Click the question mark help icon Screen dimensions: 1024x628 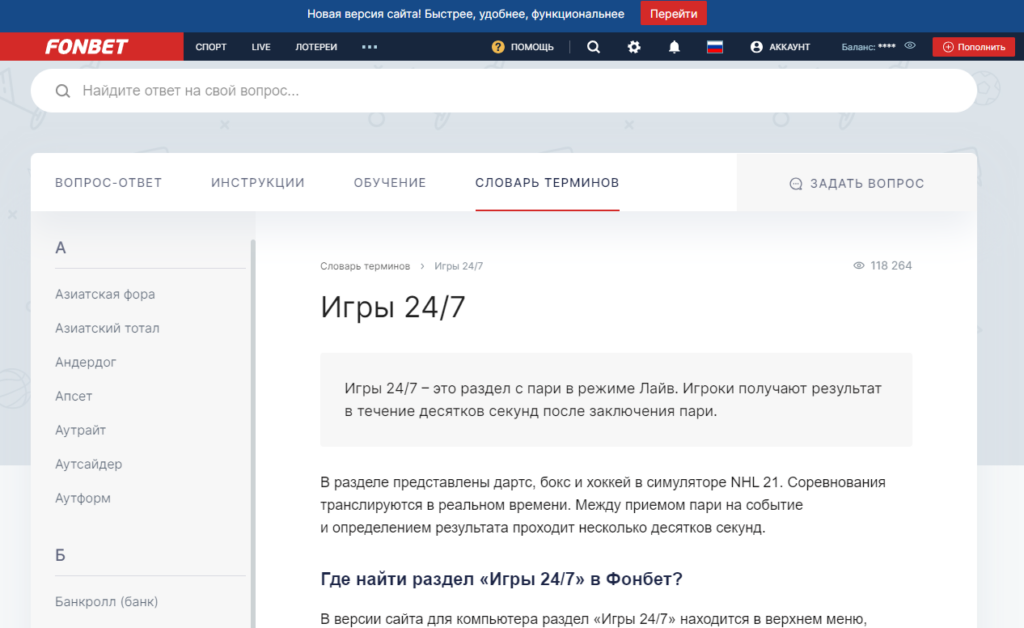(x=498, y=47)
